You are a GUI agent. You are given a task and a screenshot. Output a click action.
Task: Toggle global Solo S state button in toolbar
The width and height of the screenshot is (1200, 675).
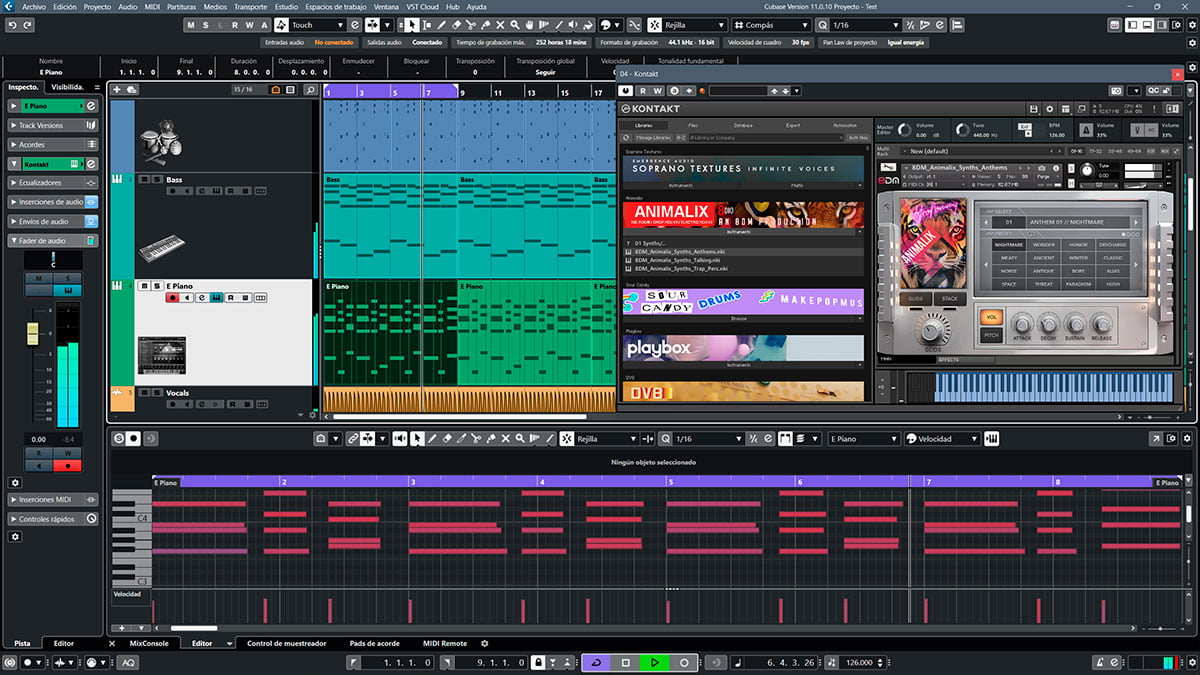tap(206, 24)
